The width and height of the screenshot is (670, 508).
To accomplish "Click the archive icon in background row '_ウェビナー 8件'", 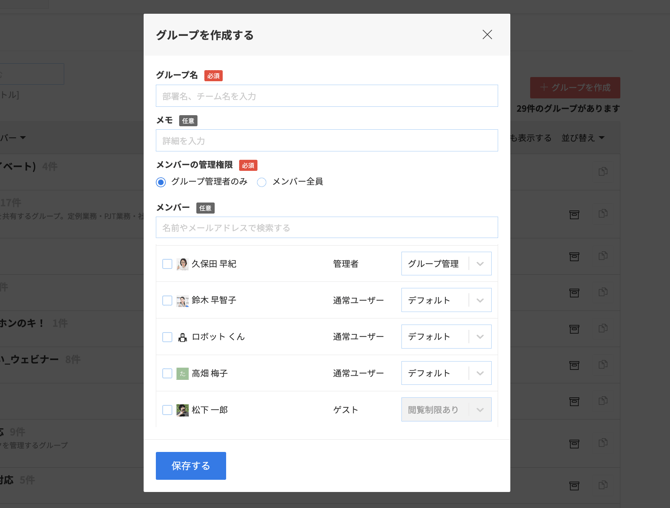I will click(574, 365).
